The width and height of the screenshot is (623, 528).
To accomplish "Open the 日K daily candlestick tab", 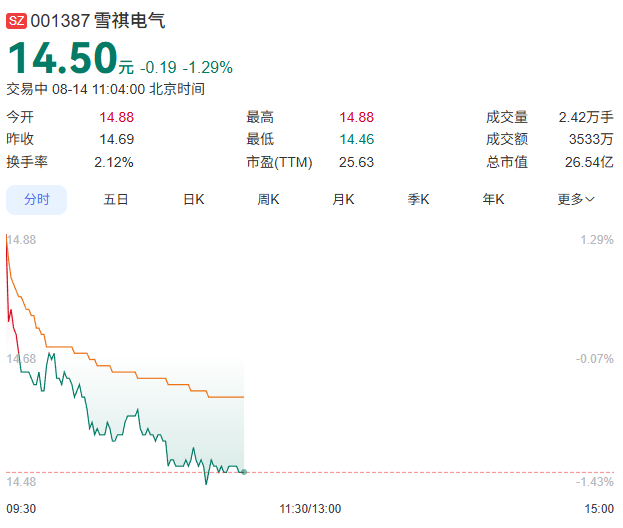I will click(193, 199).
